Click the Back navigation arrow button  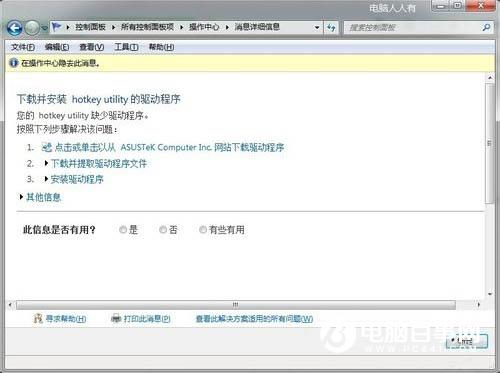[15, 28]
